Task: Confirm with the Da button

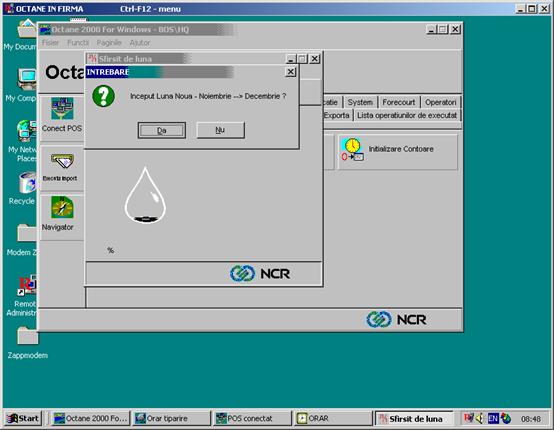Action: click(161, 130)
